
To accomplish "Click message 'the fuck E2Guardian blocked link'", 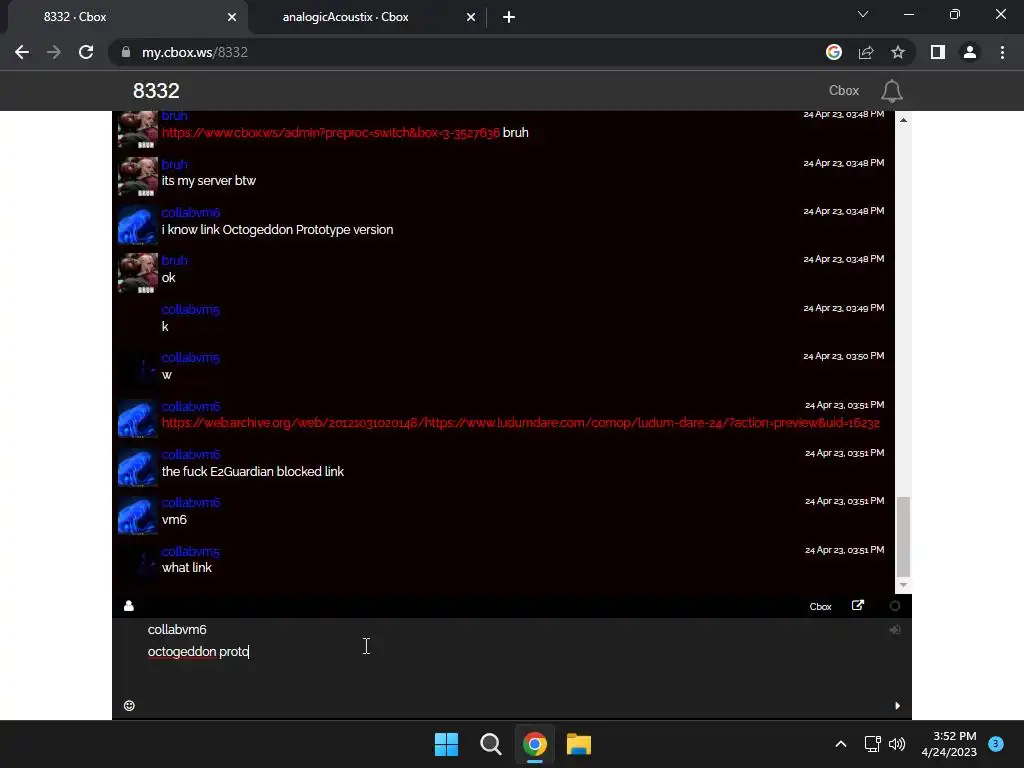I will tap(253, 472).
